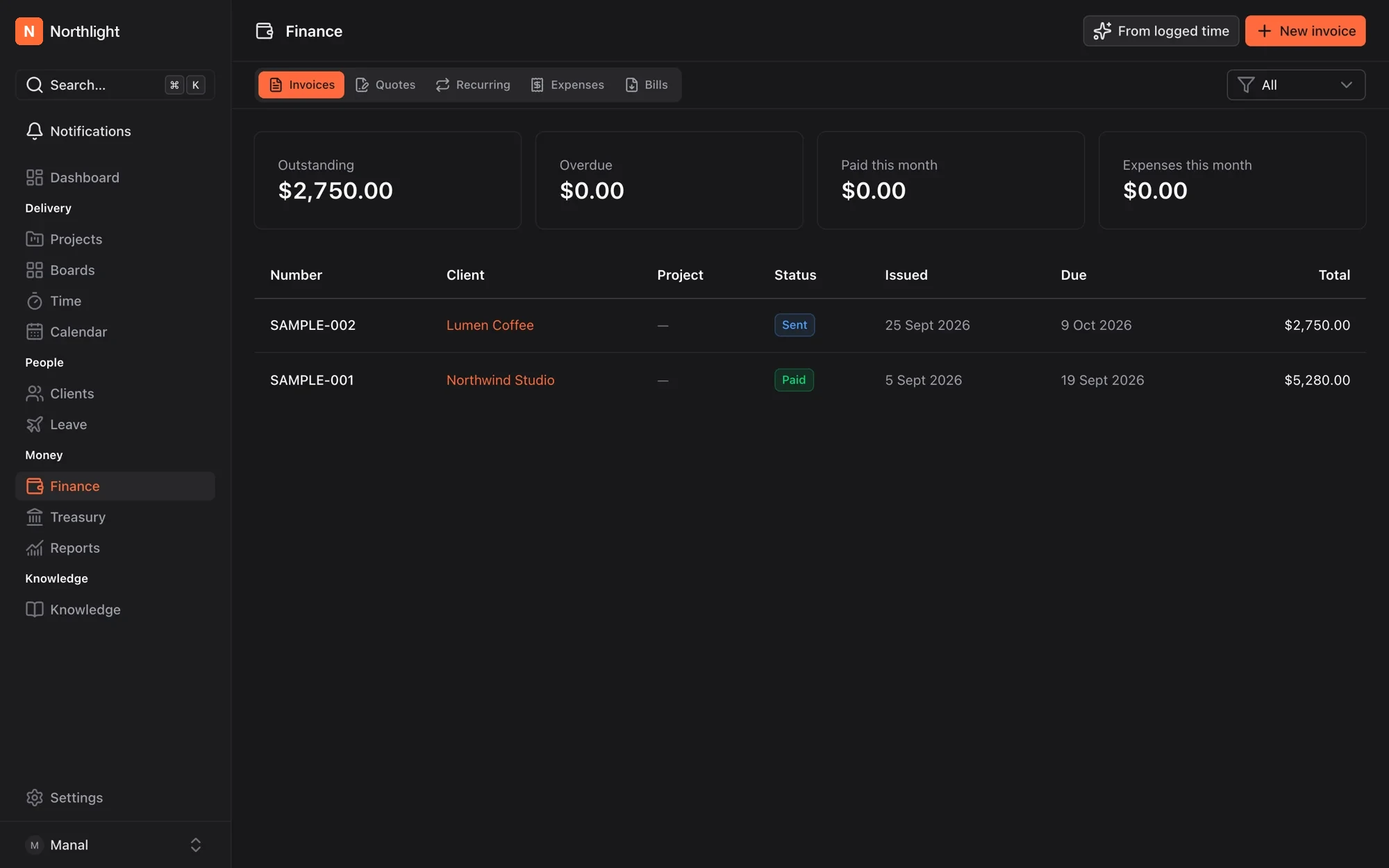Expand the Manal account switcher
The image size is (1389, 868).
click(115, 845)
